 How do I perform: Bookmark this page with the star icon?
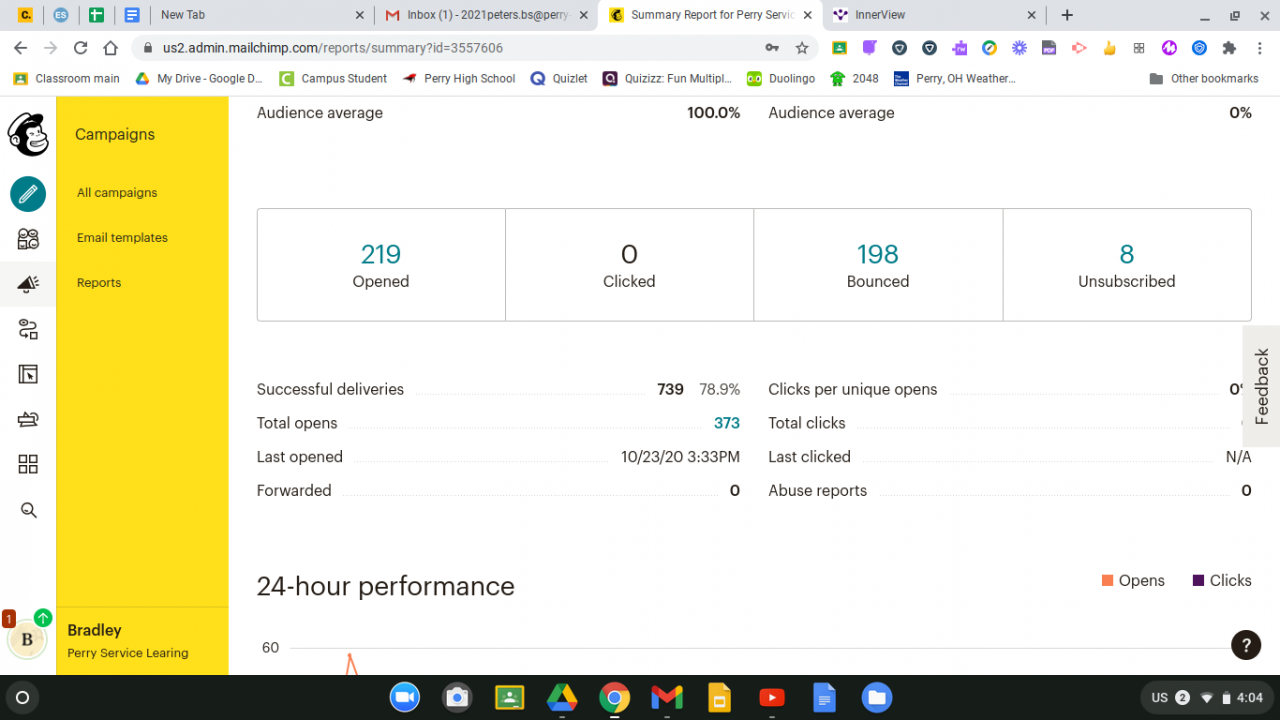coord(801,48)
